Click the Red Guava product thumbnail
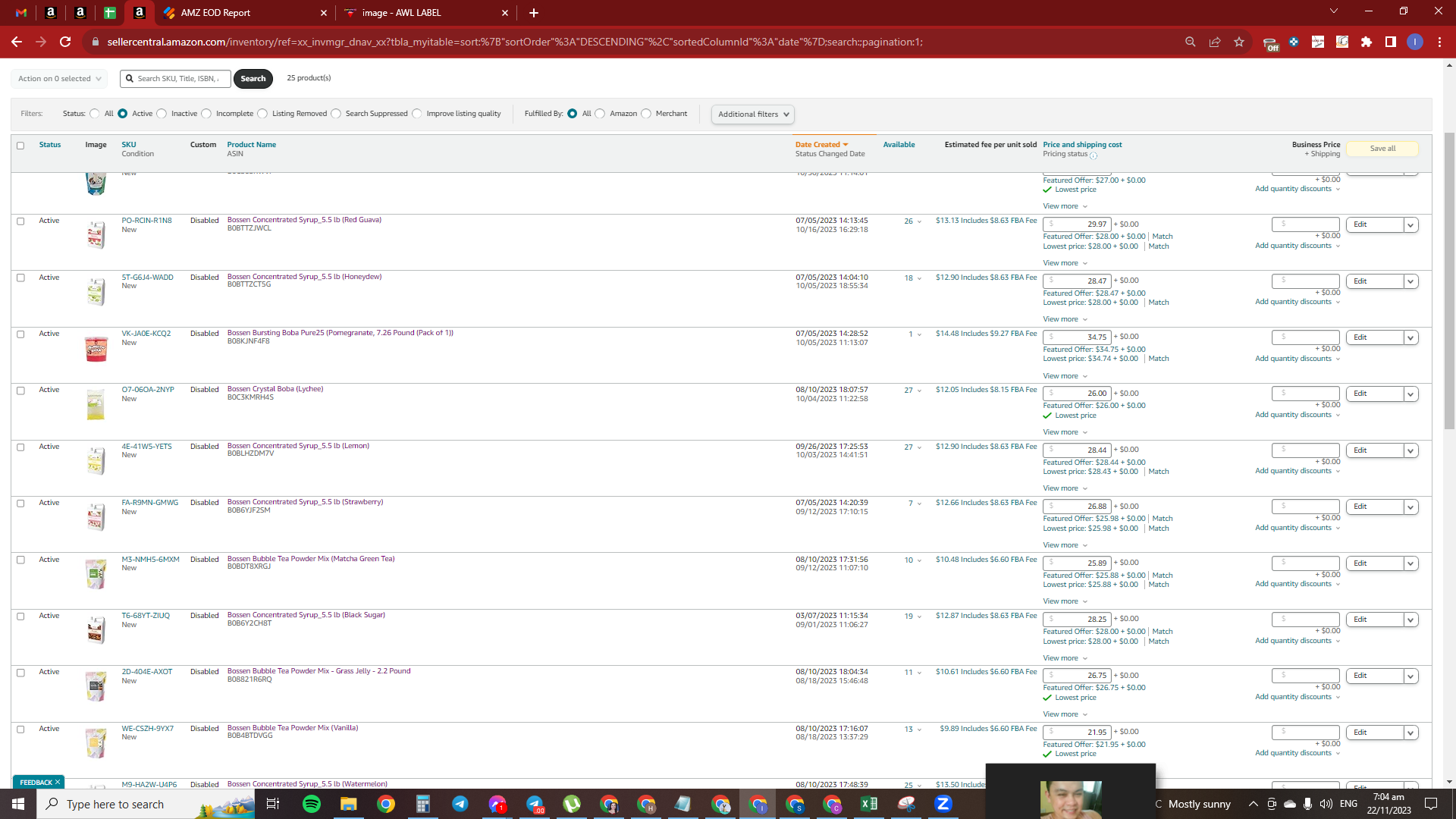 96,234
